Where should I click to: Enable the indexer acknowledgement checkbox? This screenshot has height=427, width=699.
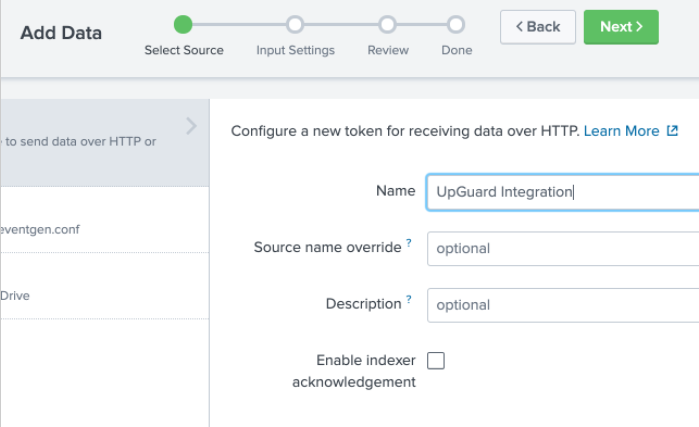pos(436,361)
